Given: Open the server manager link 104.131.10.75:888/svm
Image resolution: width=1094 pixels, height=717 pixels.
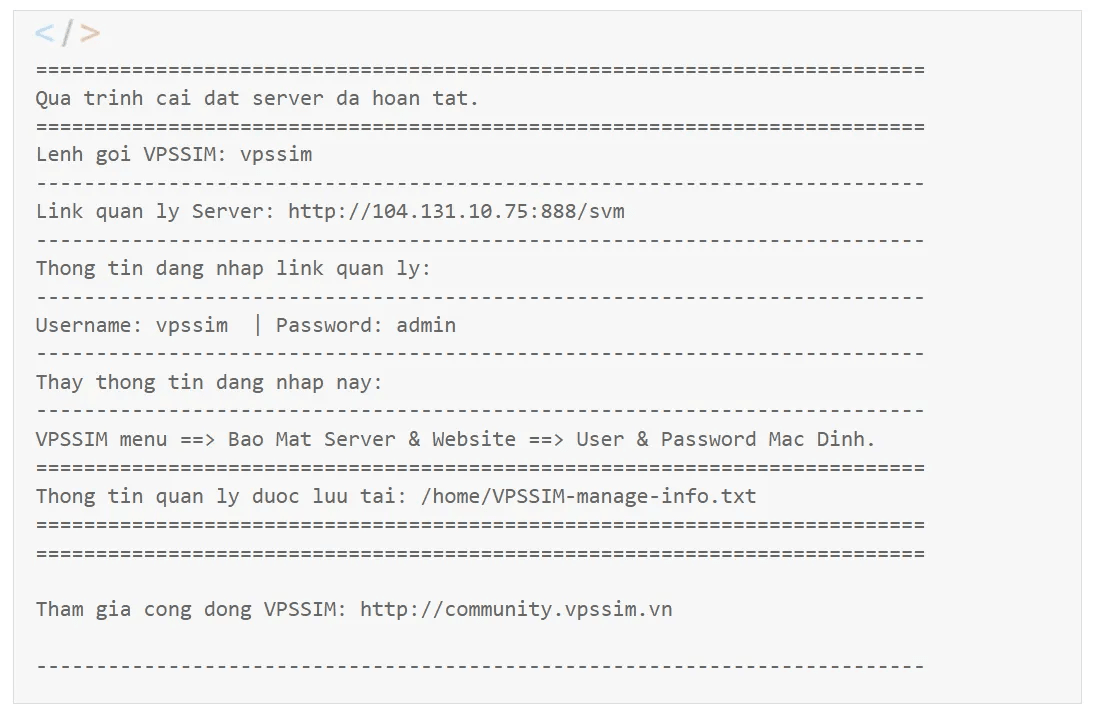Looking at the screenshot, I should 456,211.
